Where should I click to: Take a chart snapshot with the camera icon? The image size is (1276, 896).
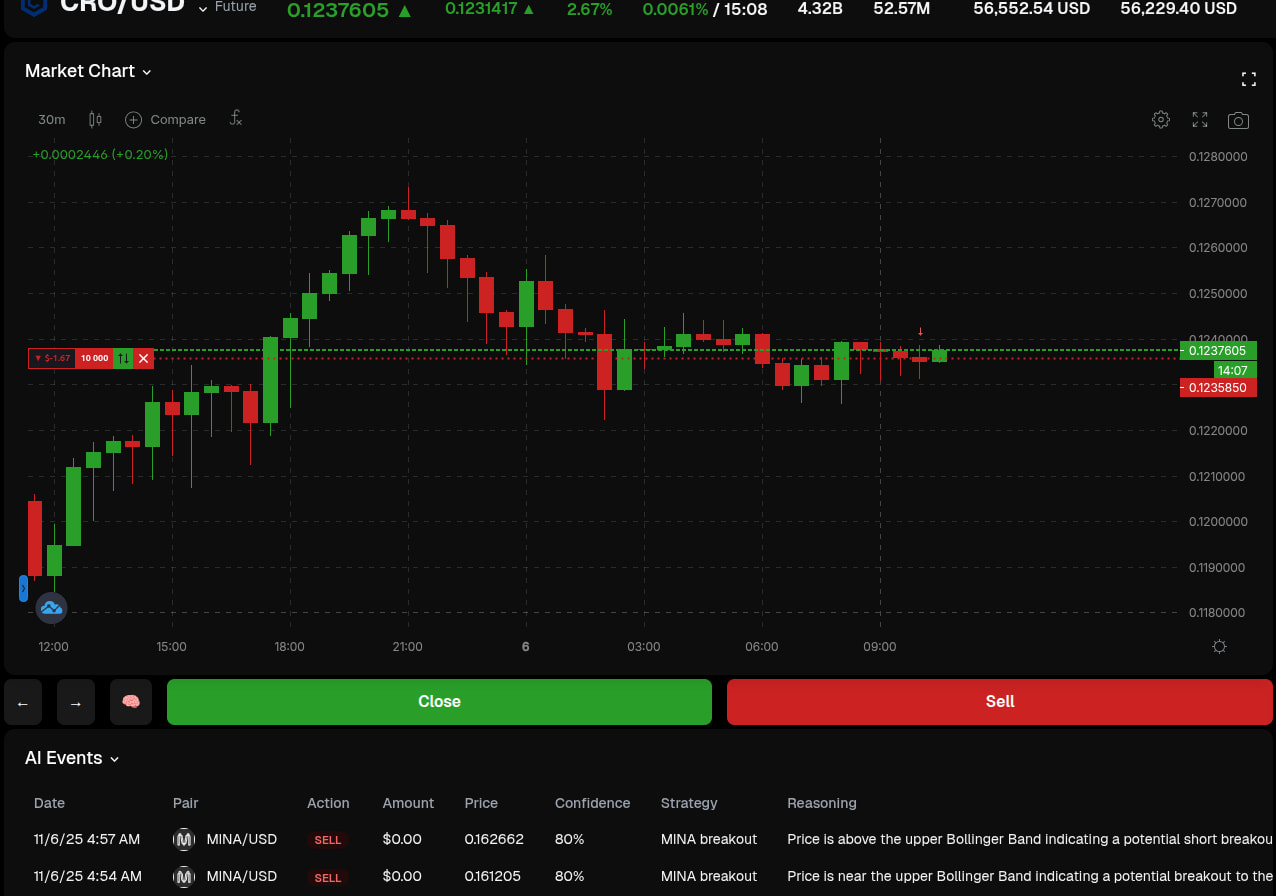(x=1238, y=120)
